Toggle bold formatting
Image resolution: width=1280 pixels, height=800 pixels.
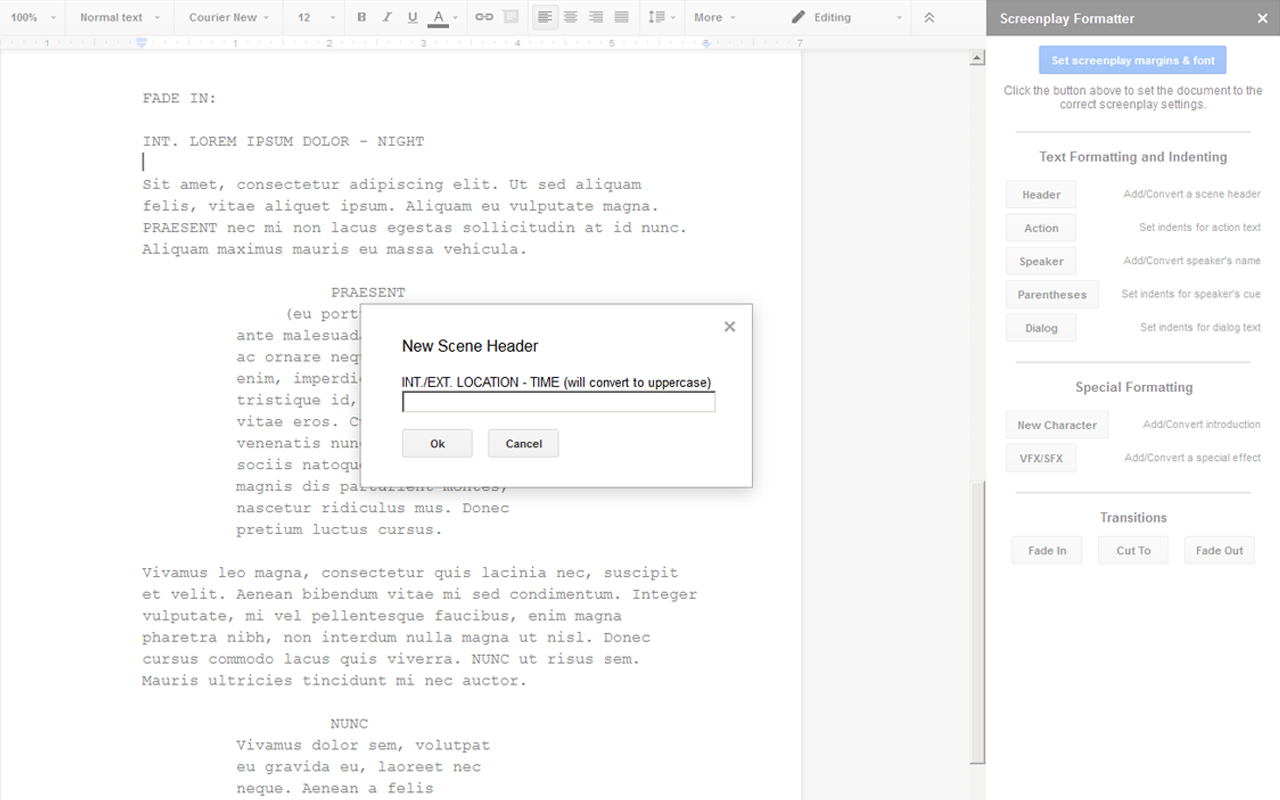(361, 17)
